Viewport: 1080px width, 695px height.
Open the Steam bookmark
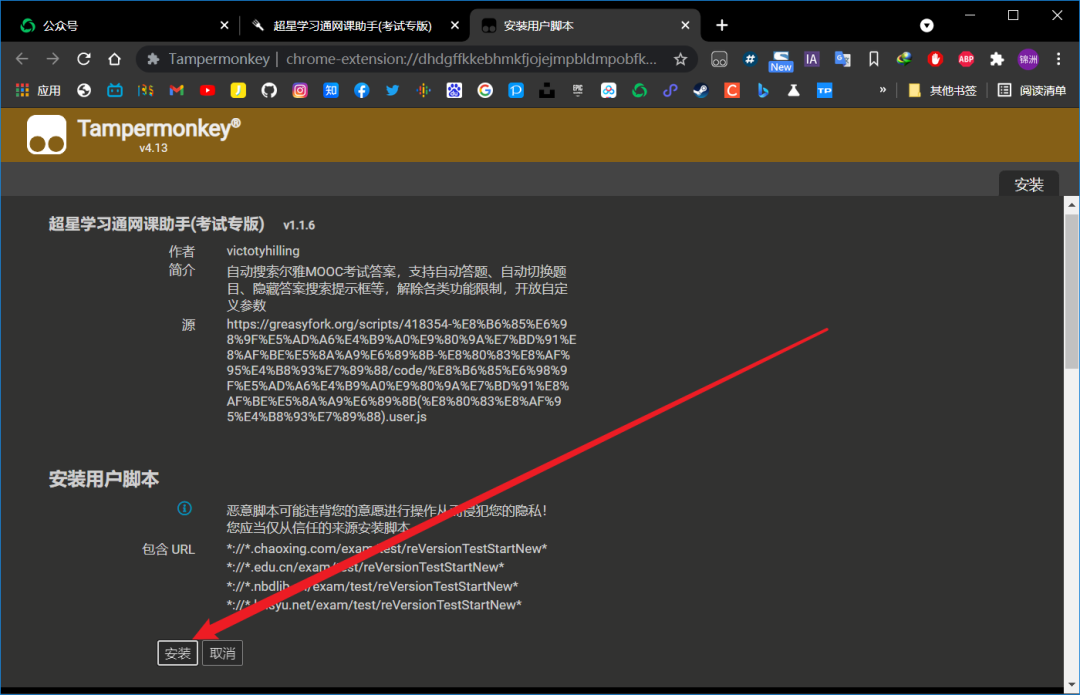[701, 90]
